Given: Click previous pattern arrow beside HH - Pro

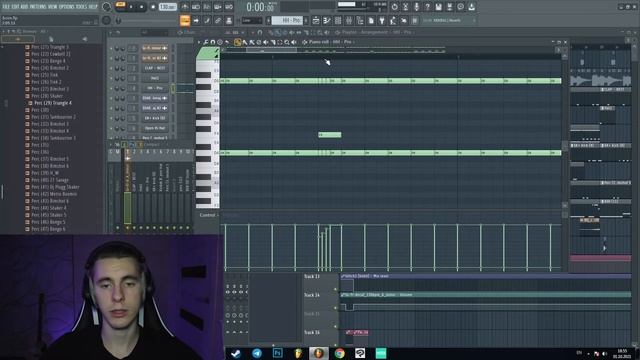Looking at the screenshot, I should pos(269,20).
